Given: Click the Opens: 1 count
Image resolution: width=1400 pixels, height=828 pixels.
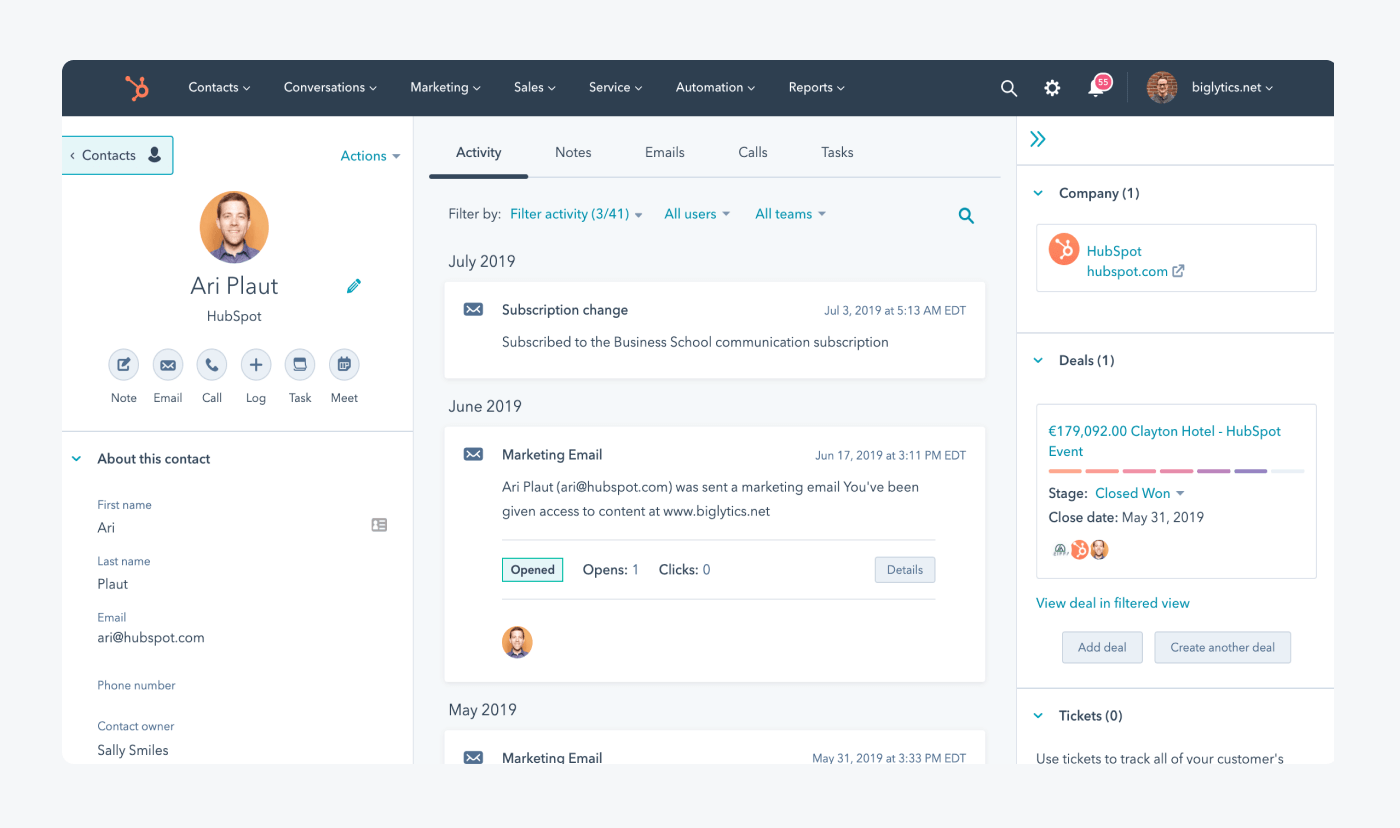Looking at the screenshot, I should [x=611, y=570].
